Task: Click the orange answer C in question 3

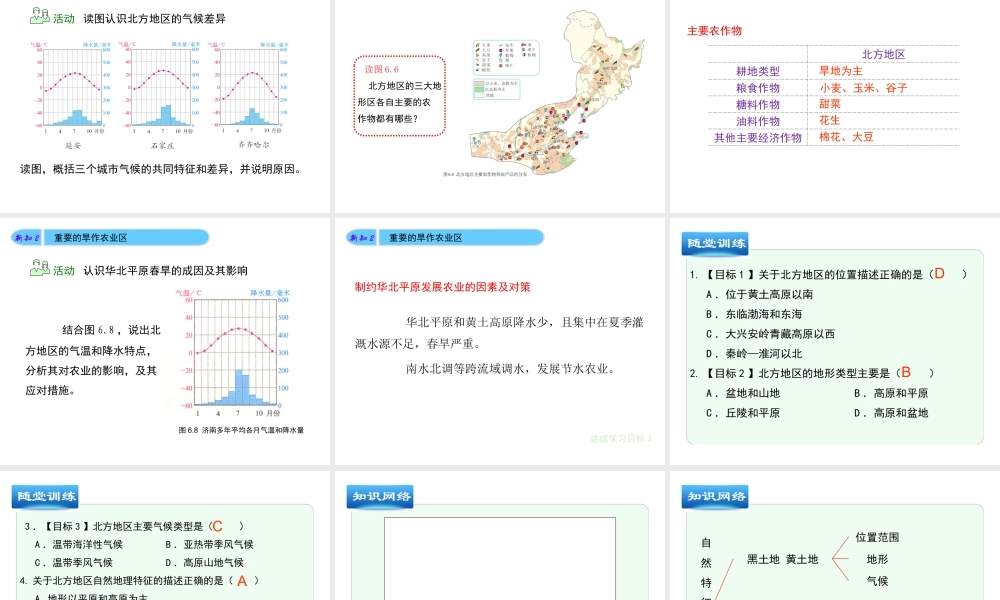Action: click(217, 526)
